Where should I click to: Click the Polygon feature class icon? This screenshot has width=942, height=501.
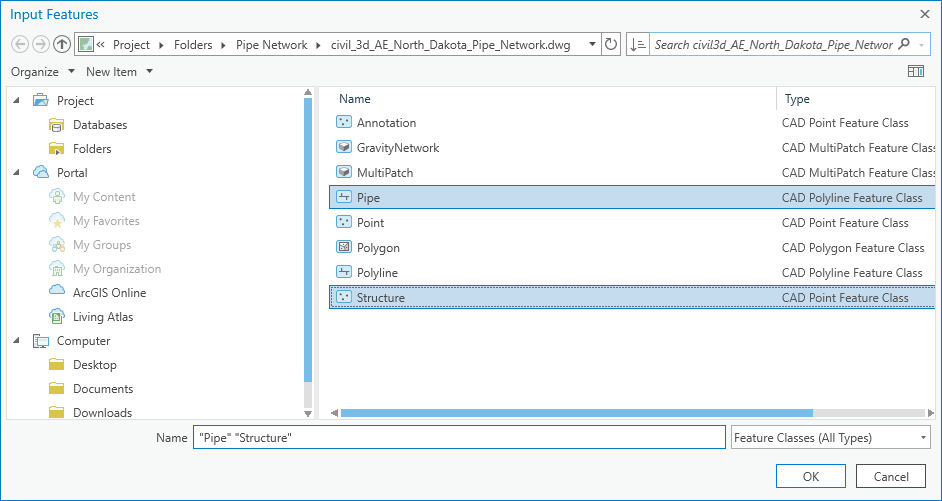tap(344, 248)
